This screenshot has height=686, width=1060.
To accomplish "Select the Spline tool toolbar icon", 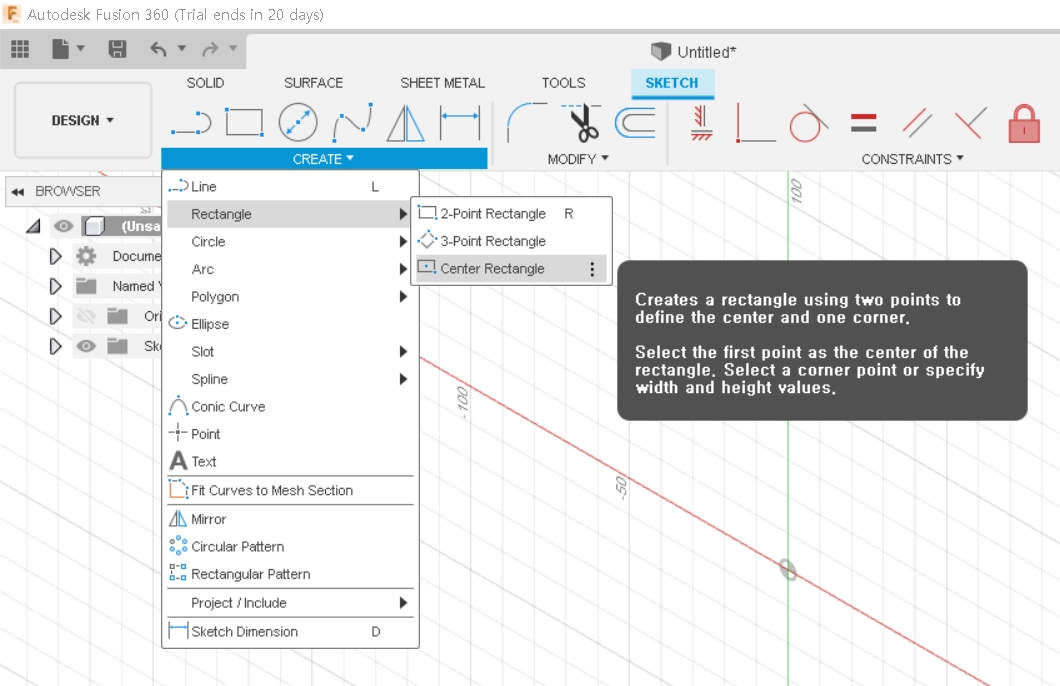I will point(352,122).
